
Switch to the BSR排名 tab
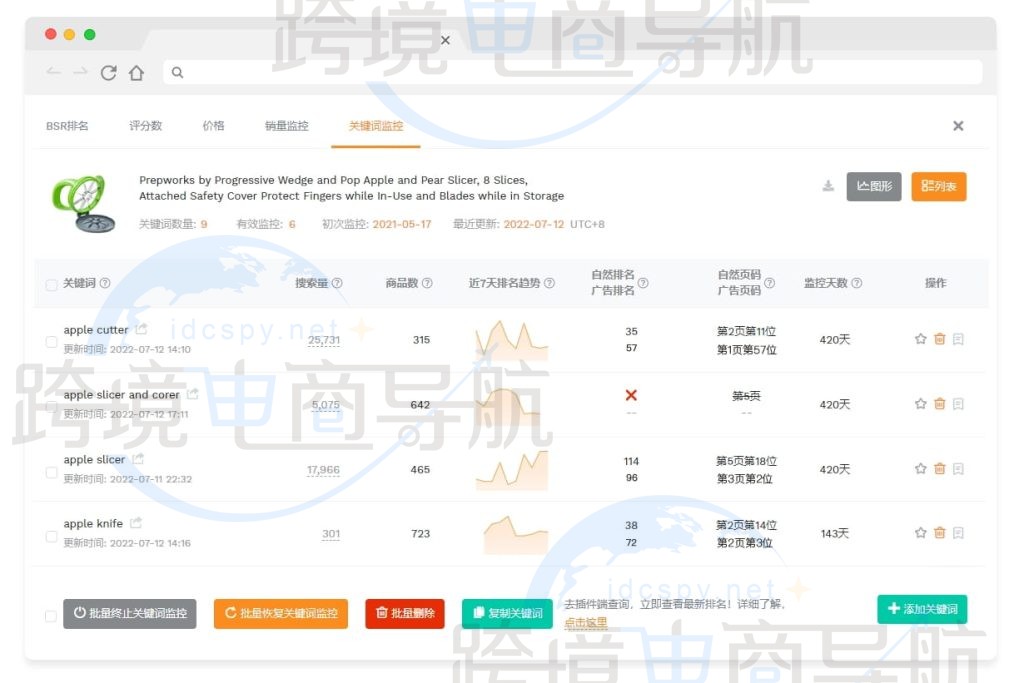point(67,126)
